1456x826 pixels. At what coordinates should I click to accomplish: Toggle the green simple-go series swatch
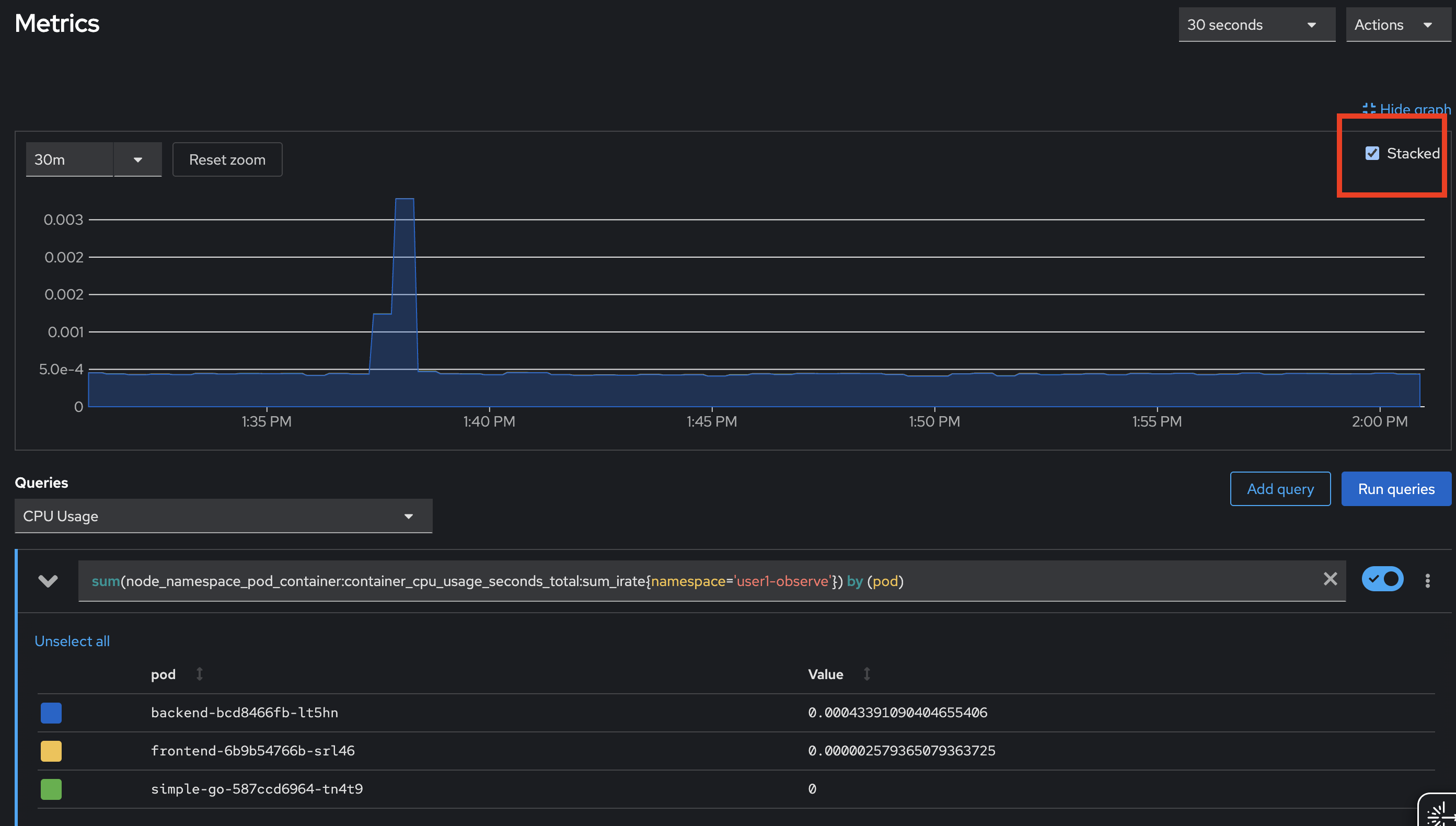[x=51, y=789]
